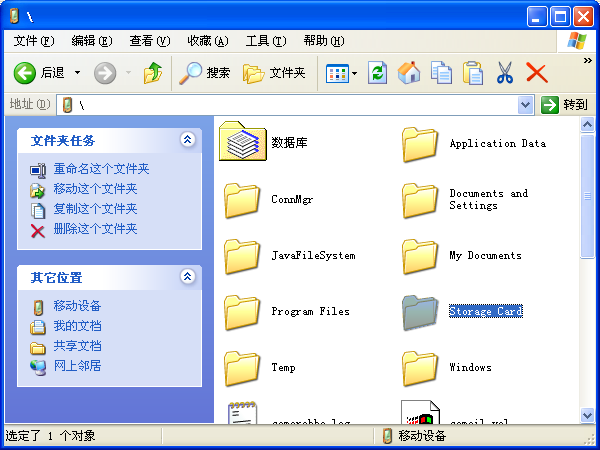Click the Copy toolbar icon

[441, 73]
